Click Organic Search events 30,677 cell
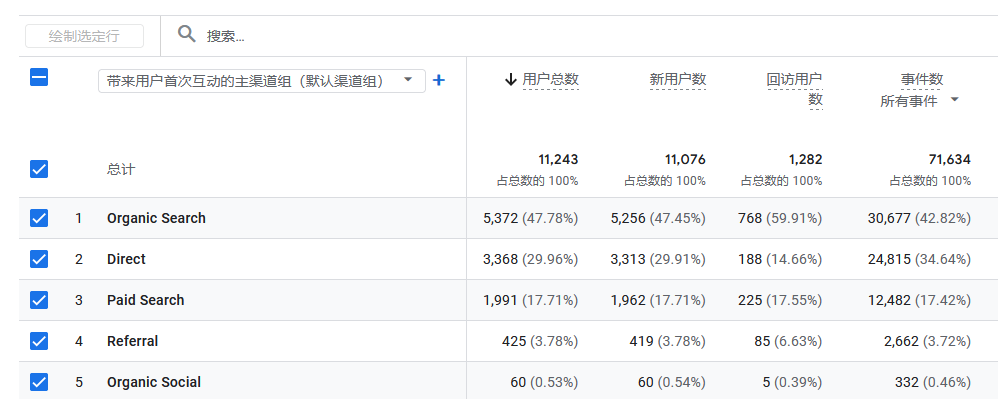Image resolution: width=998 pixels, height=399 pixels. (919, 218)
